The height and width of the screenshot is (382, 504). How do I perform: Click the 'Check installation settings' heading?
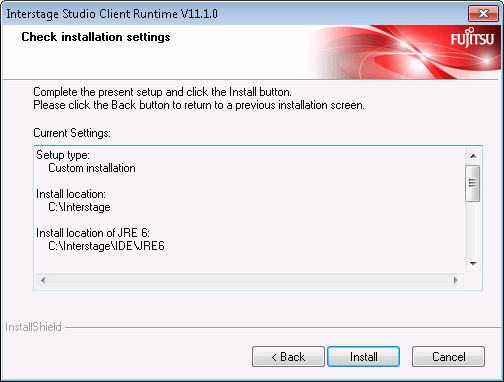click(96, 37)
